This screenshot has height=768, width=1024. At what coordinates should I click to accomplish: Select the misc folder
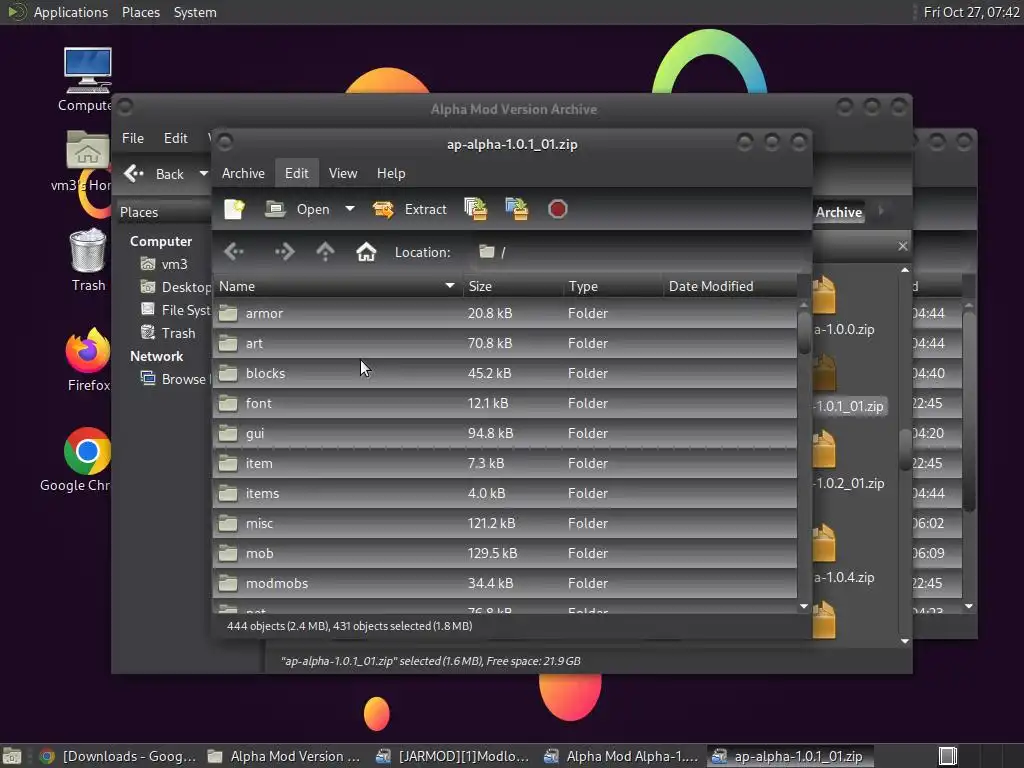[505, 524]
